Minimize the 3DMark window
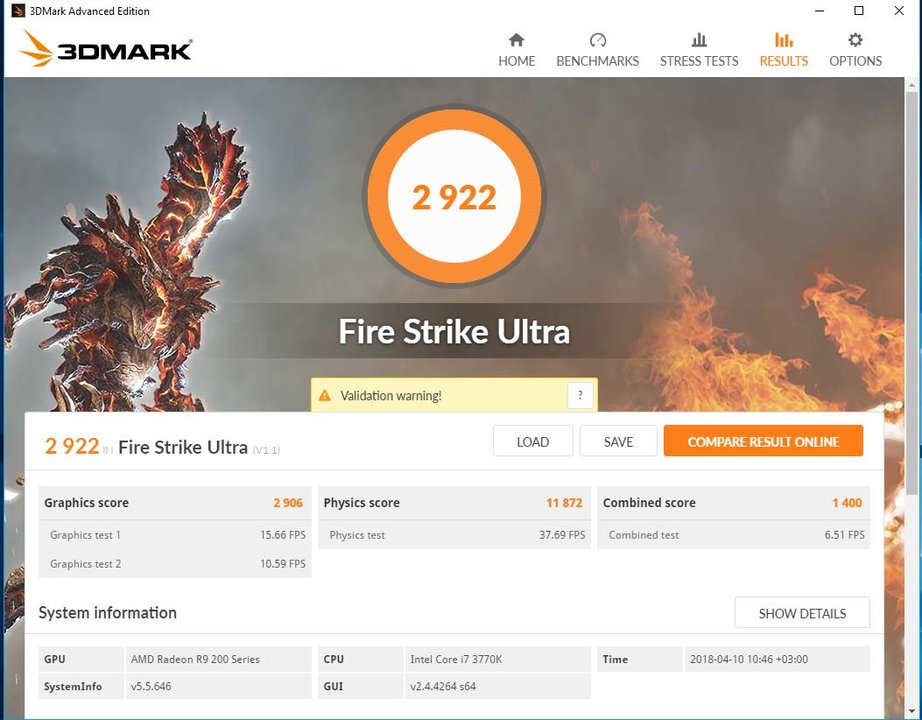Image resolution: width=922 pixels, height=720 pixels. (x=820, y=11)
